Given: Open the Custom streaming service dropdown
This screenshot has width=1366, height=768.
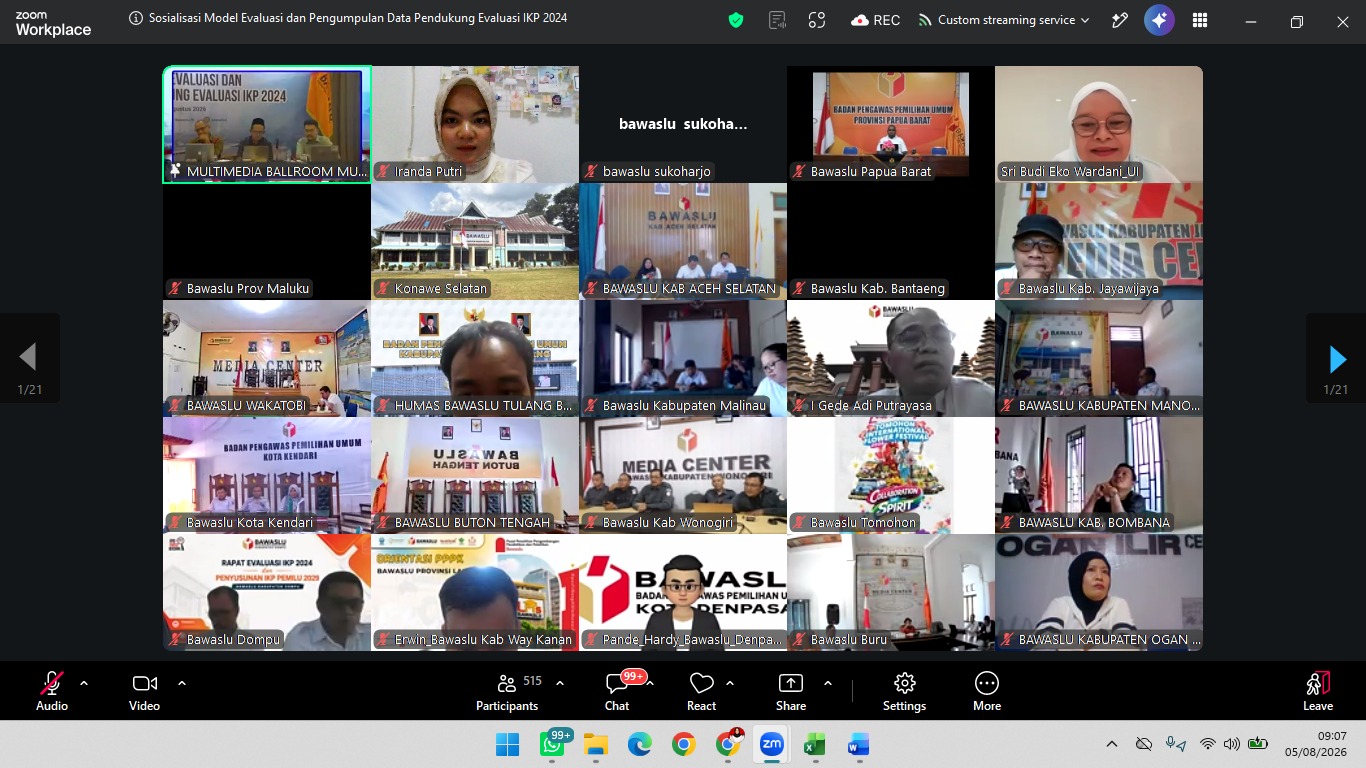Looking at the screenshot, I should [1004, 20].
